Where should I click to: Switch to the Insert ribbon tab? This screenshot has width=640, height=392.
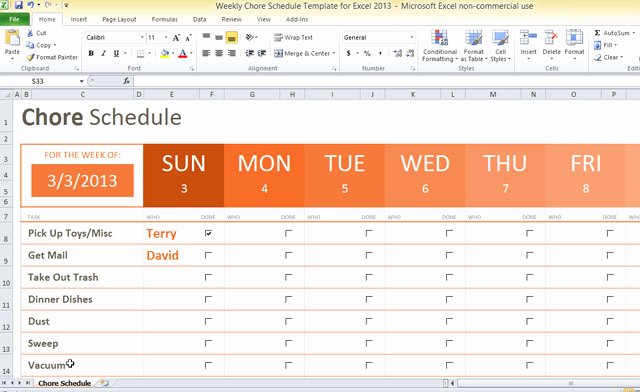click(x=79, y=19)
